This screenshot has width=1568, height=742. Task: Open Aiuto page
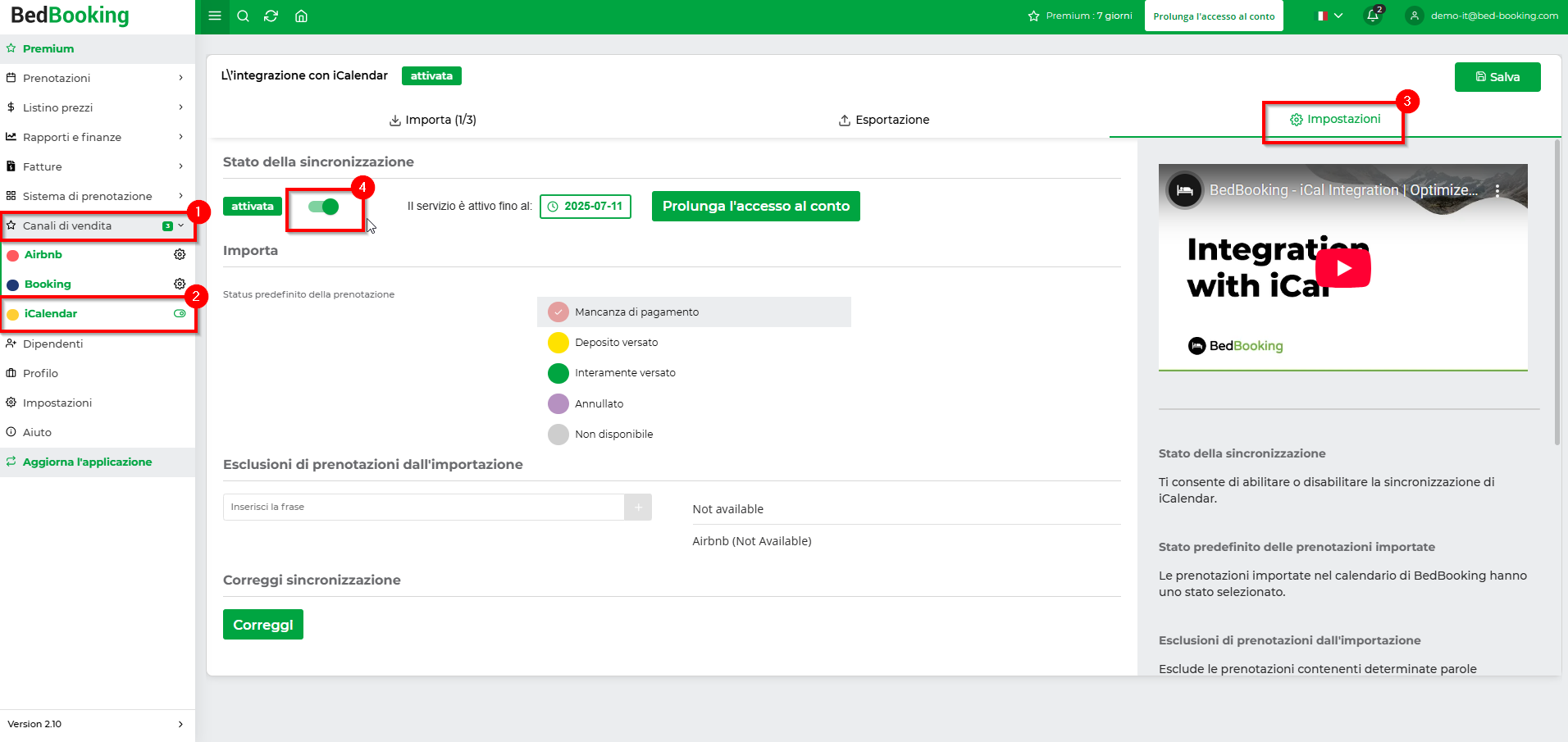pos(98,432)
